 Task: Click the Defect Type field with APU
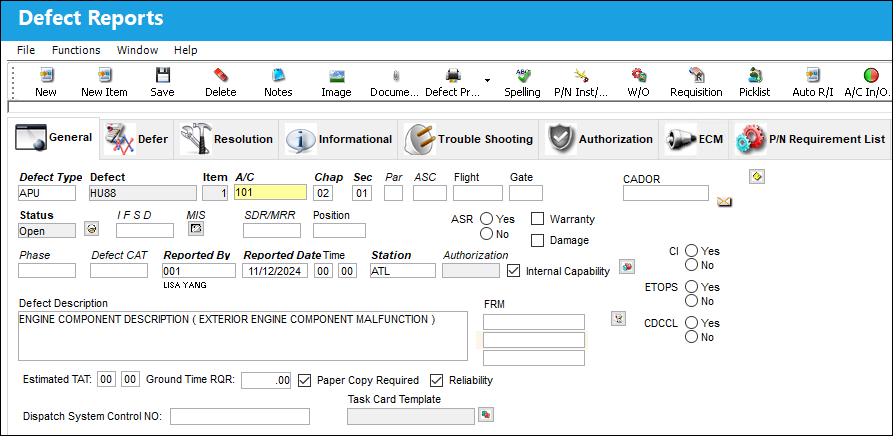point(47,192)
